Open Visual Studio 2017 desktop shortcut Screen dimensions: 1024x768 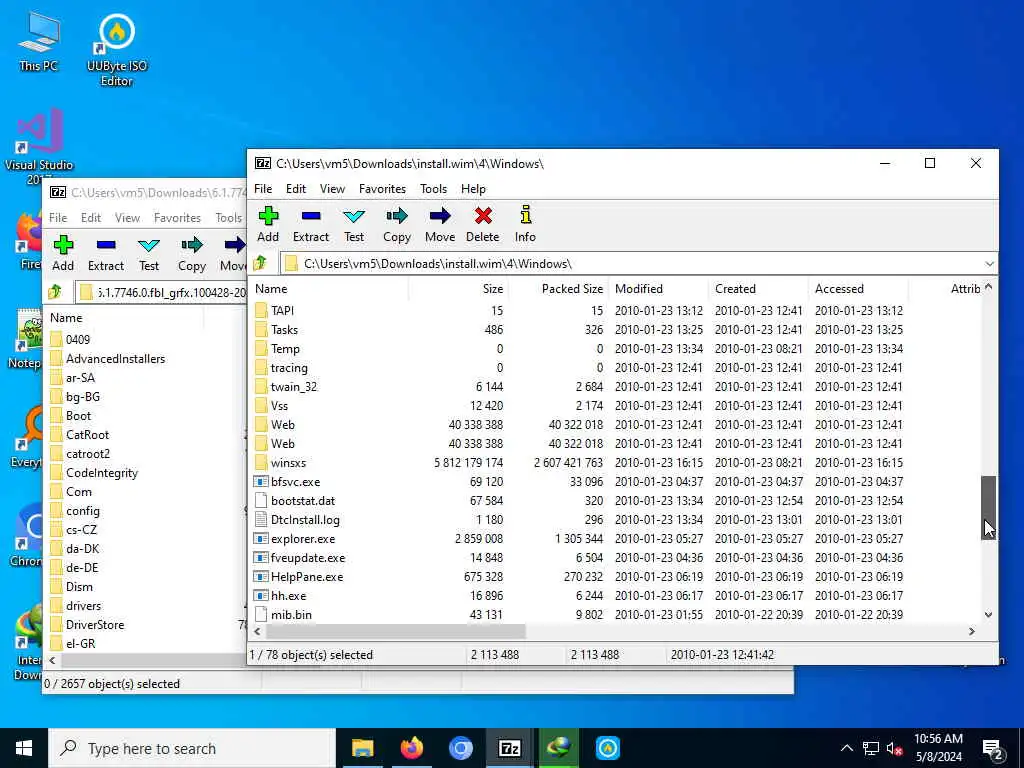39,146
